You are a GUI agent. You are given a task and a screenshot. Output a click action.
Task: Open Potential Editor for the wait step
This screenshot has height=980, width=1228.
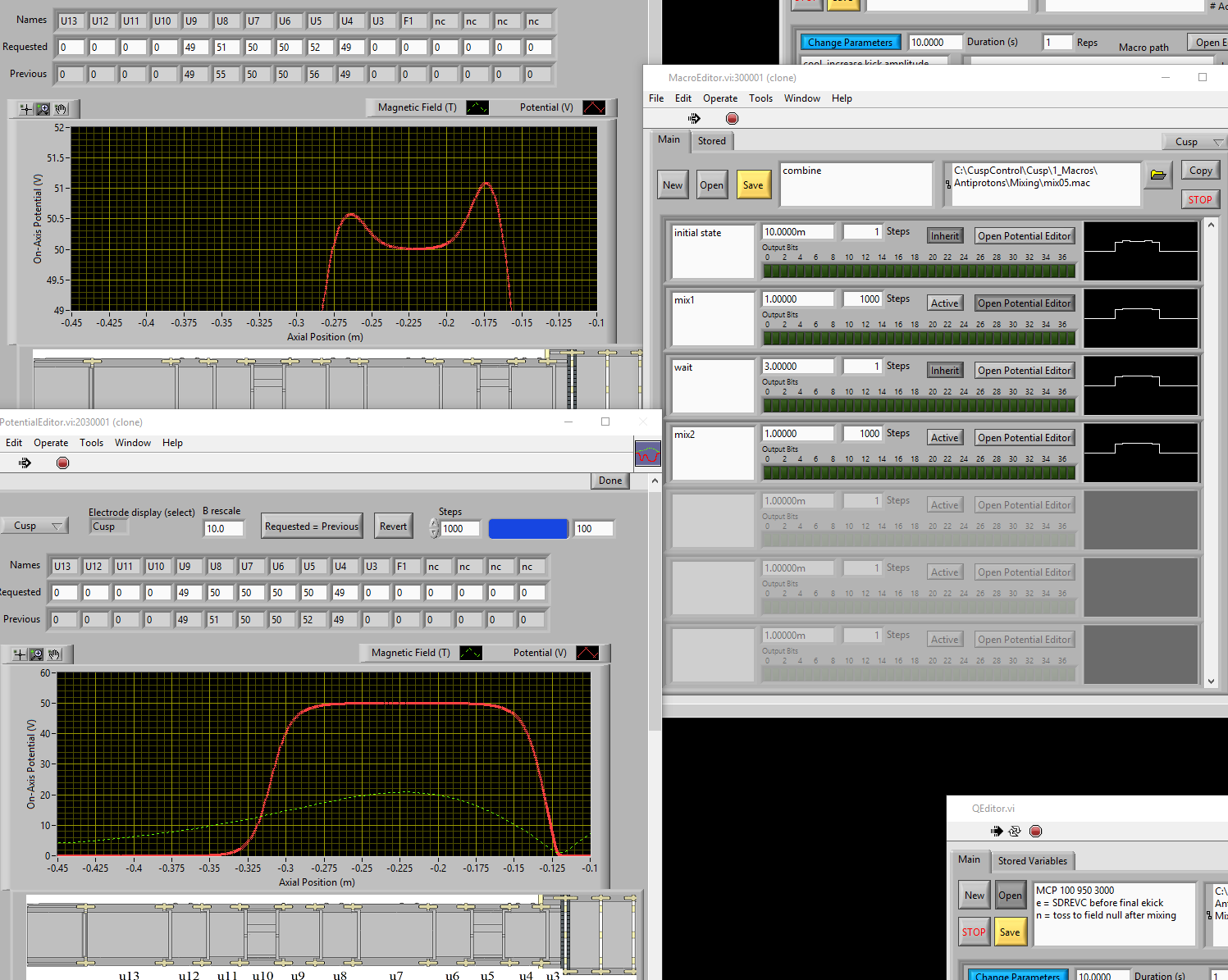(x=1024, y=371)
